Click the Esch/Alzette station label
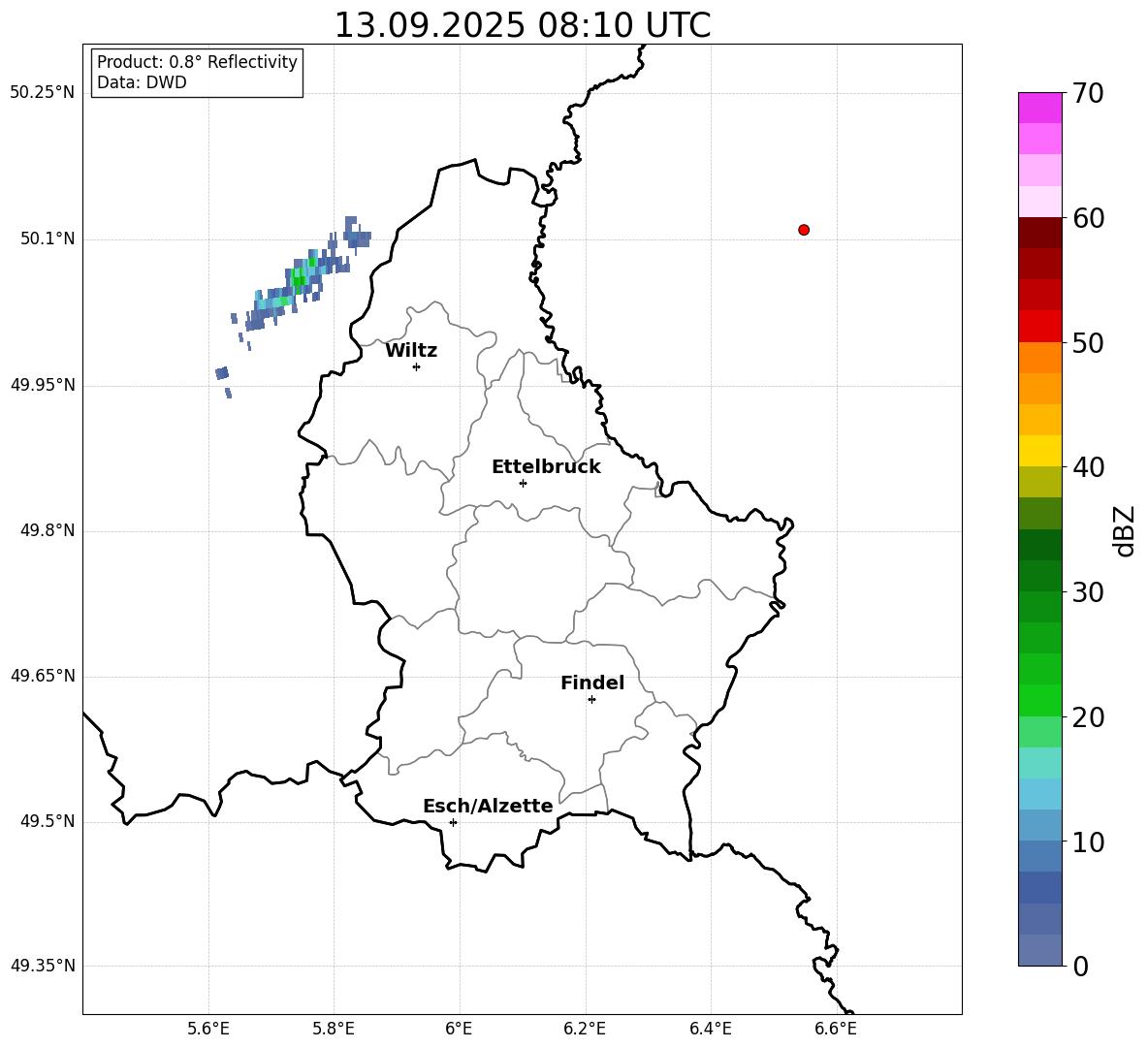This screenshot has height=1048, width=1148. (x=488, y=806)
